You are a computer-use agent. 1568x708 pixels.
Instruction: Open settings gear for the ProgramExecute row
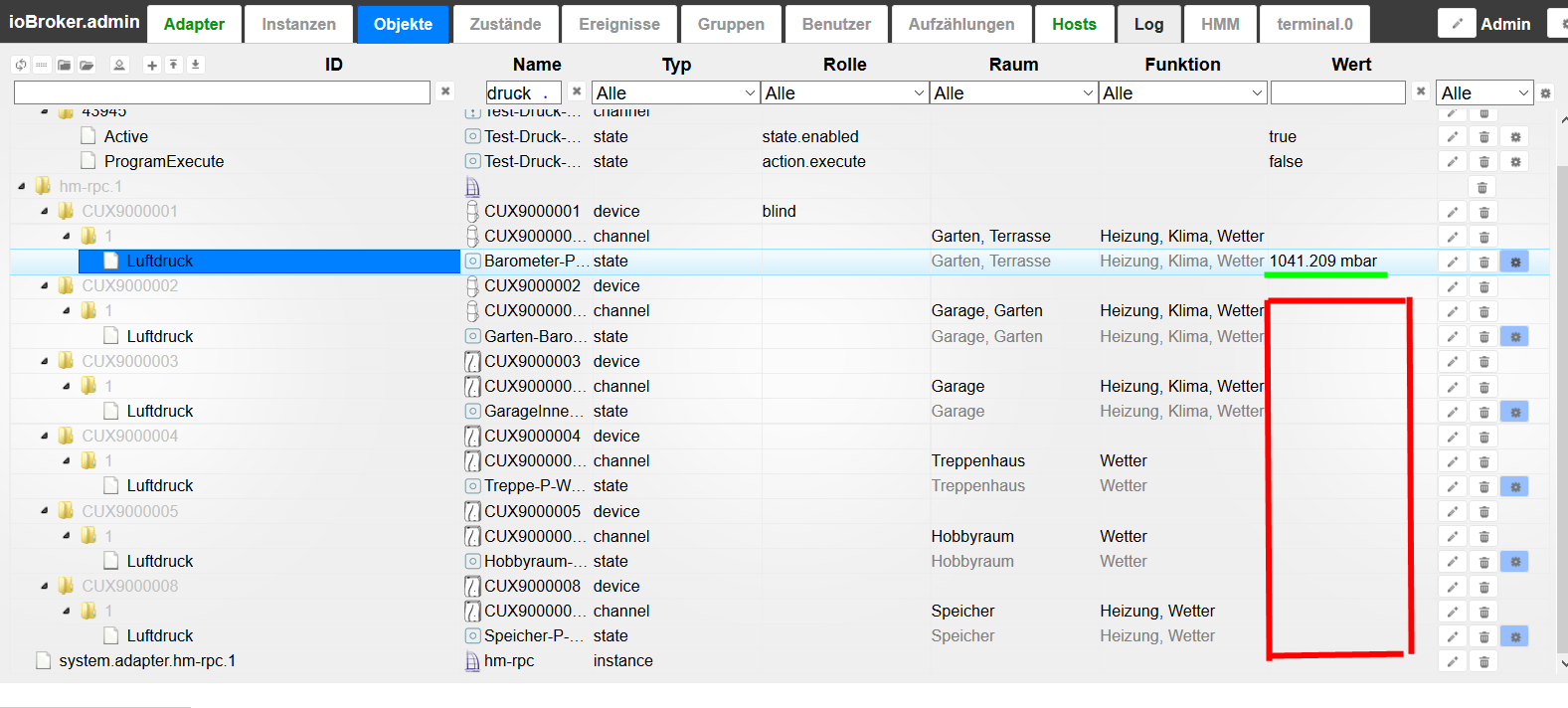1515,162
